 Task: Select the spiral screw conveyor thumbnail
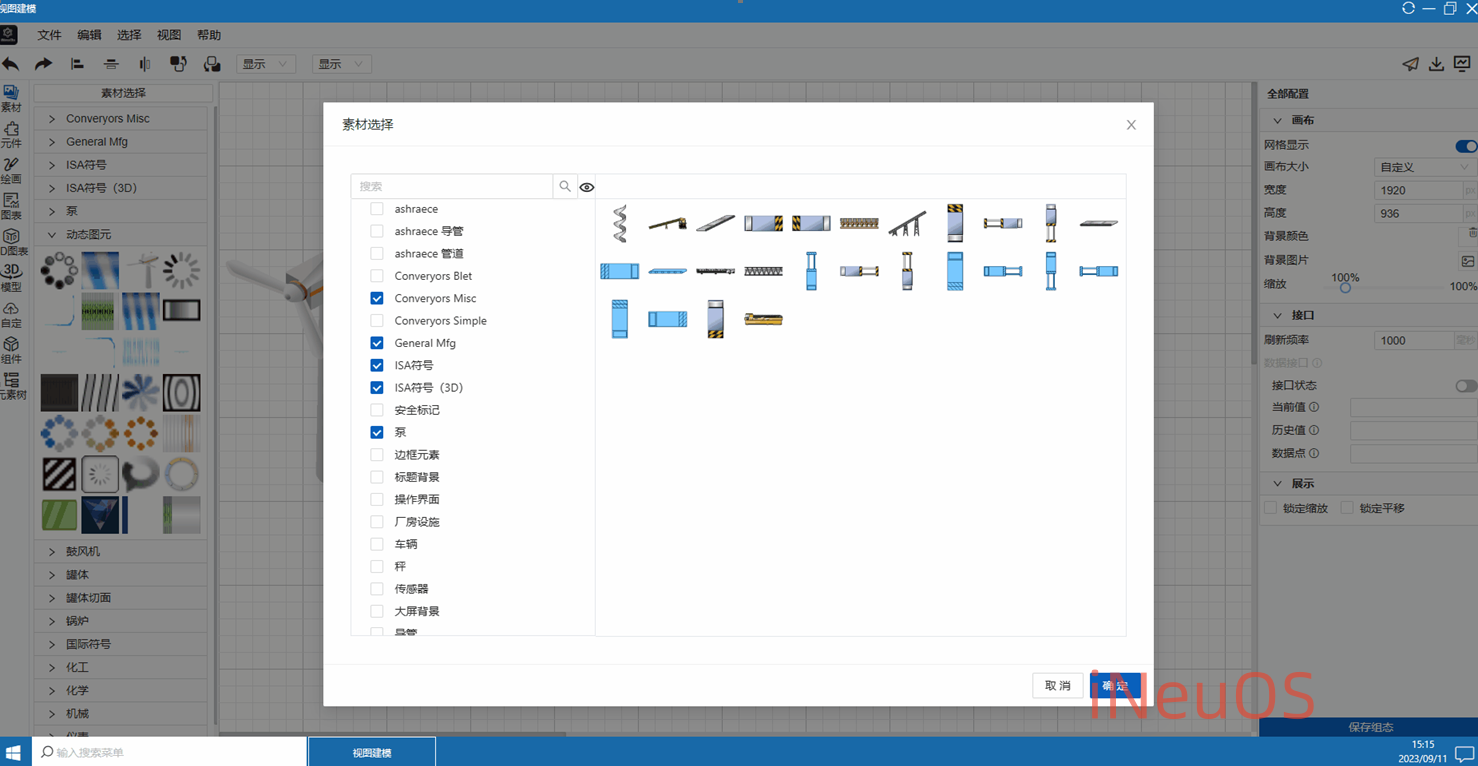pos(620,223)
